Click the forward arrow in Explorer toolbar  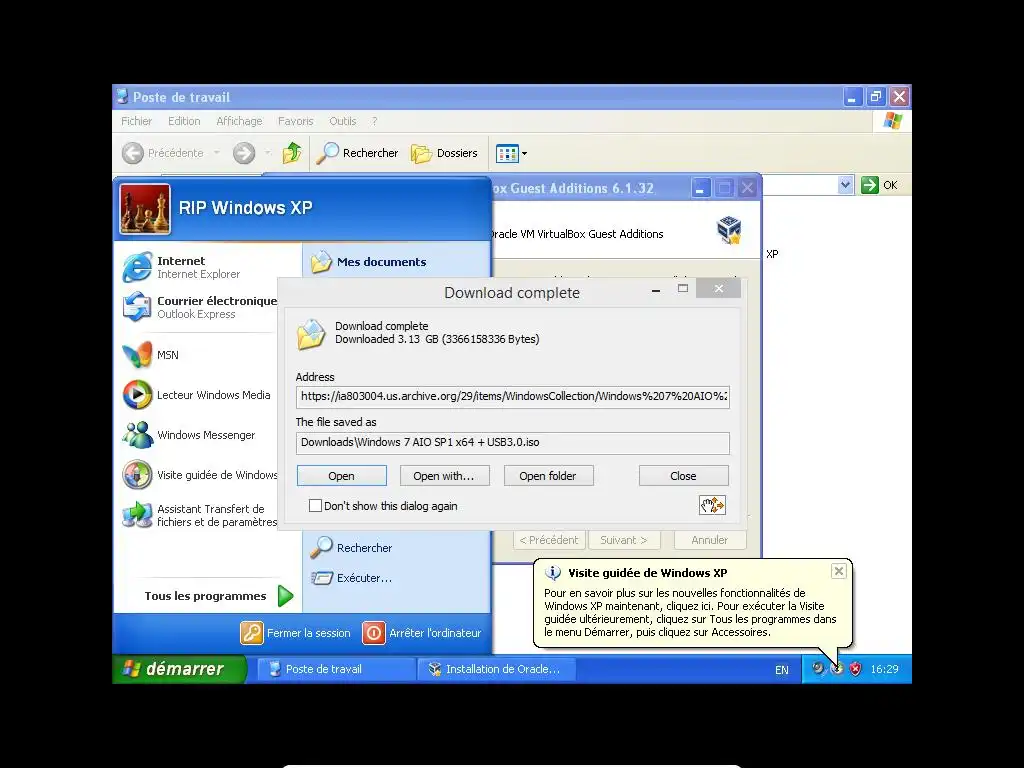[244, 153]
